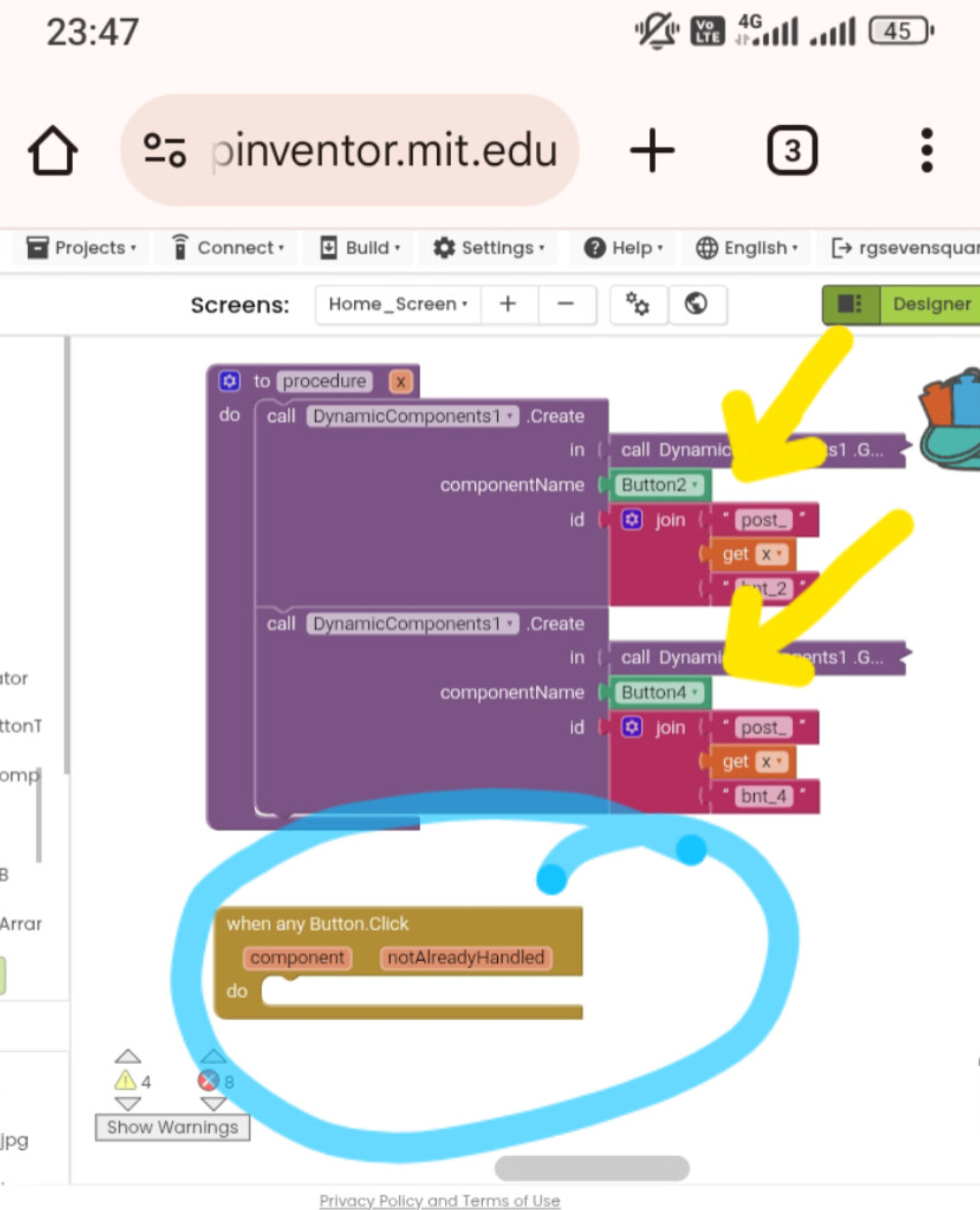
Task: Toggle the second join block mutator gear
Action: [x=631, y=727]
